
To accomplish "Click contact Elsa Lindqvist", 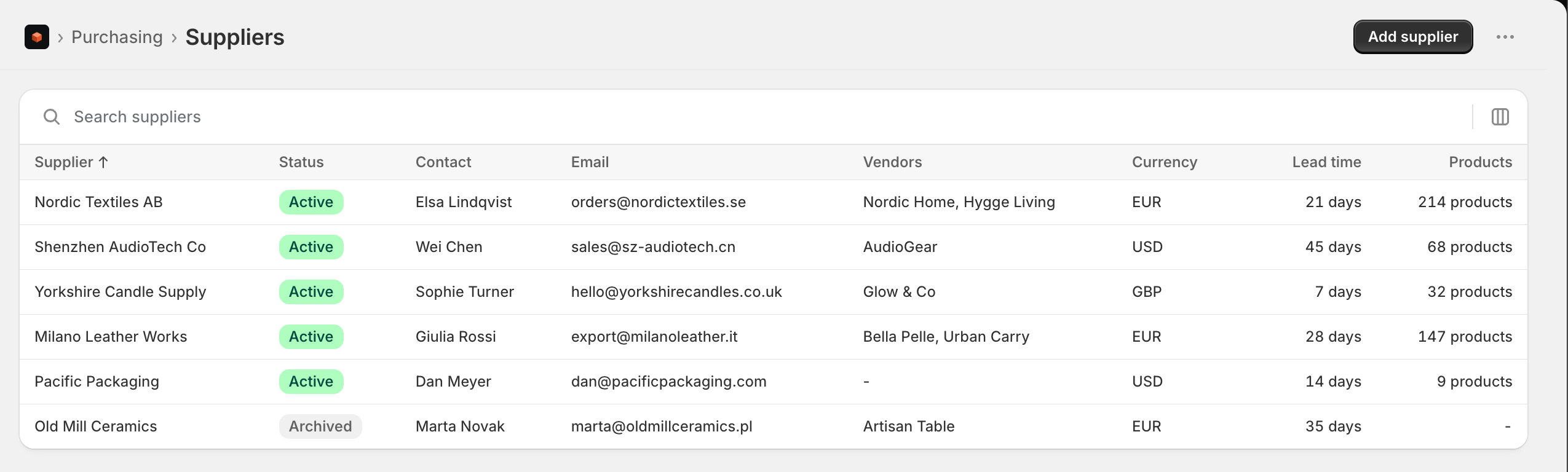I will (x=464, y=202).
